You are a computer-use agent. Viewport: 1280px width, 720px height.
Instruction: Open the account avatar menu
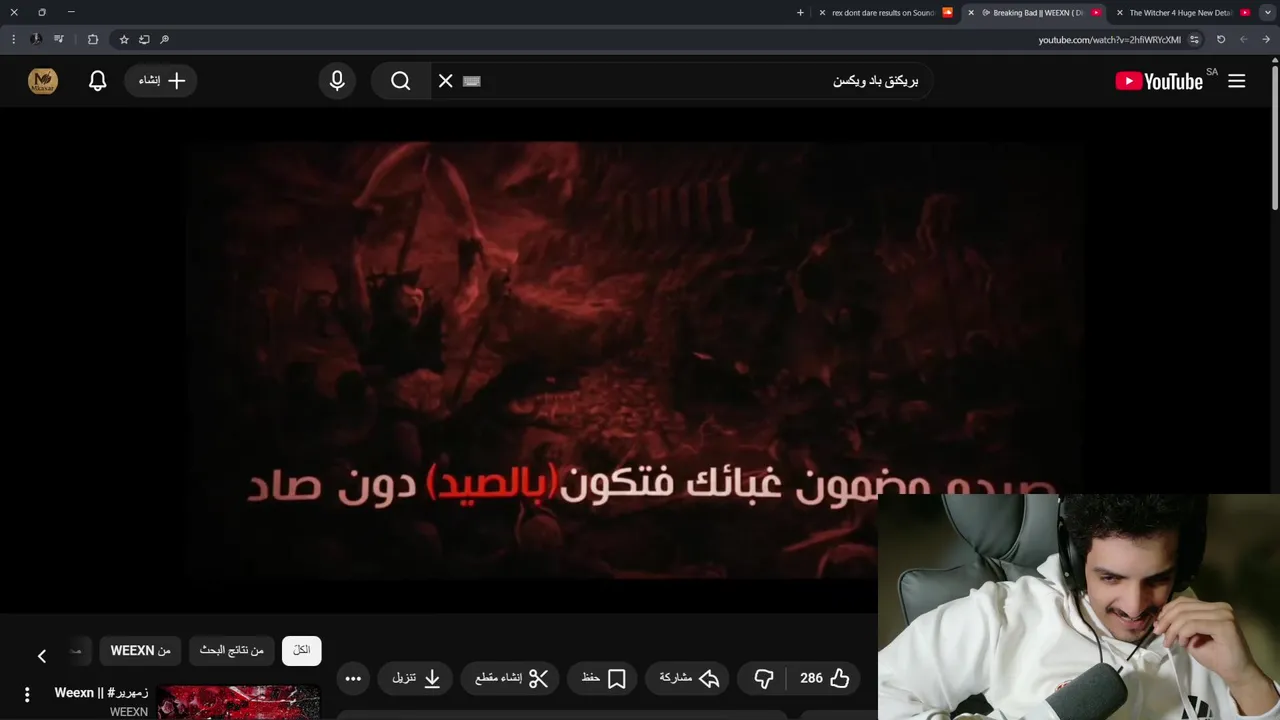(x=43, y=81)
